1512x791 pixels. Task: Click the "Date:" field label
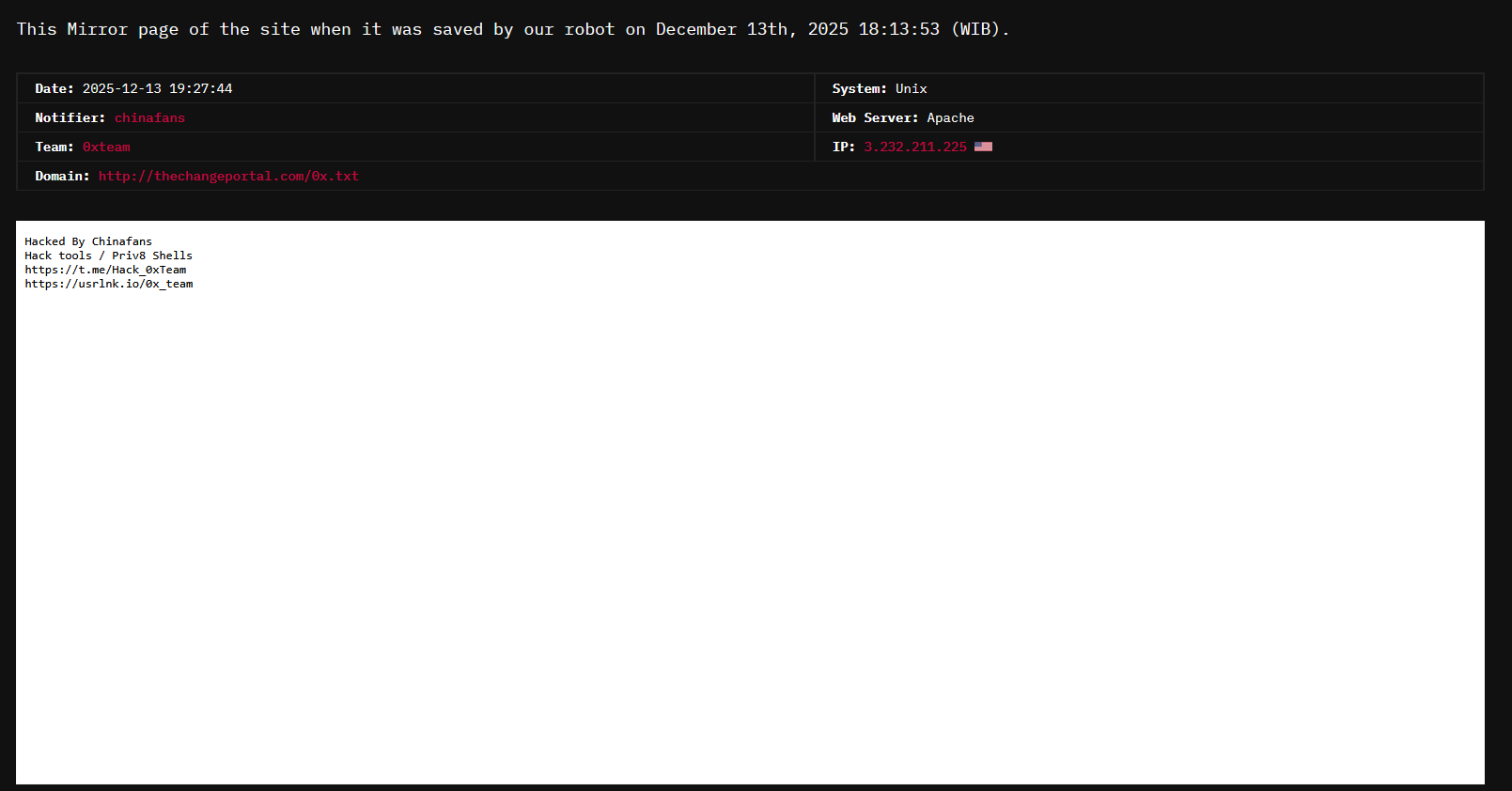tap(54, 88)
